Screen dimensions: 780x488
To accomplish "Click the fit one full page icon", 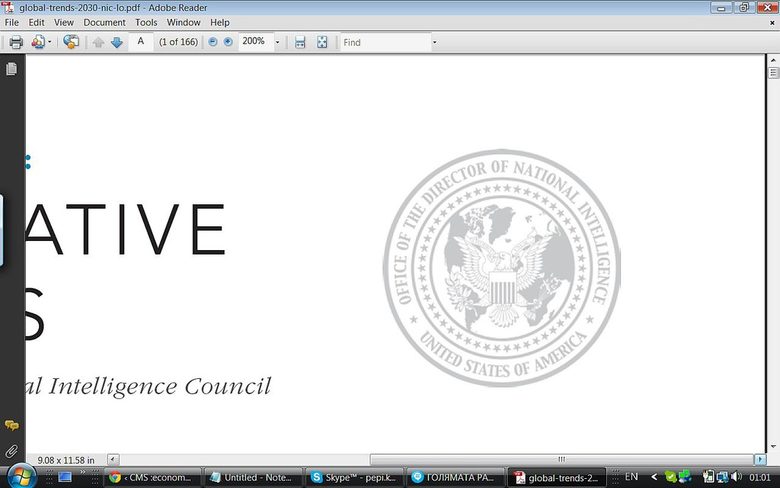I will pos(322,42).
